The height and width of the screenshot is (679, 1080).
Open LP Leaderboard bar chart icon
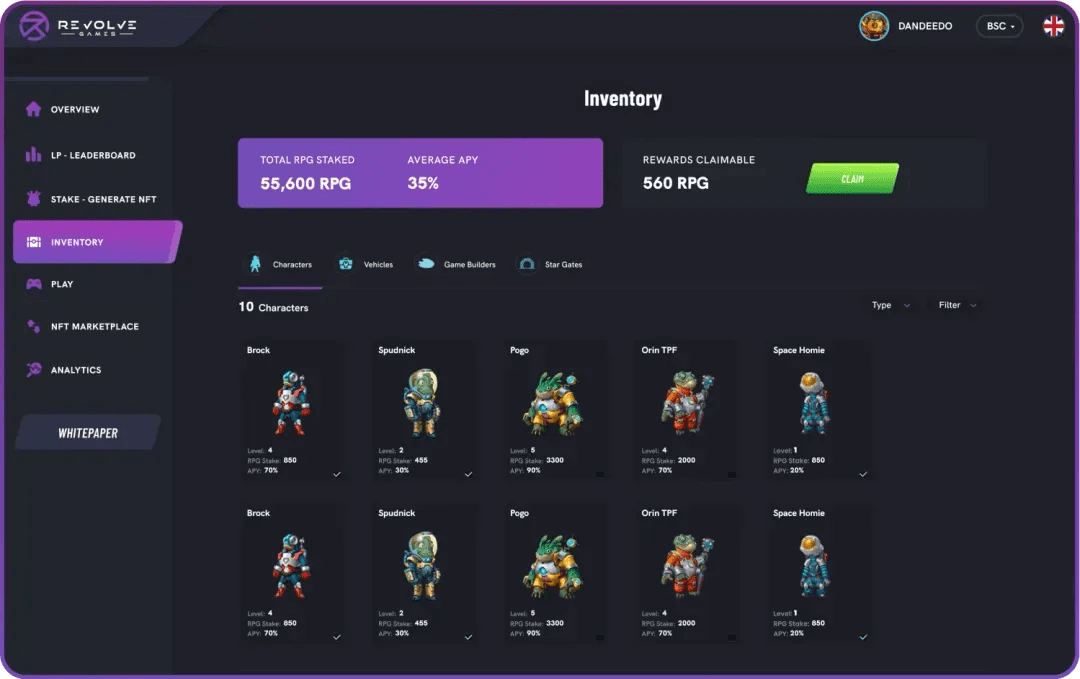pyautogui.click(x=33, y=154)
